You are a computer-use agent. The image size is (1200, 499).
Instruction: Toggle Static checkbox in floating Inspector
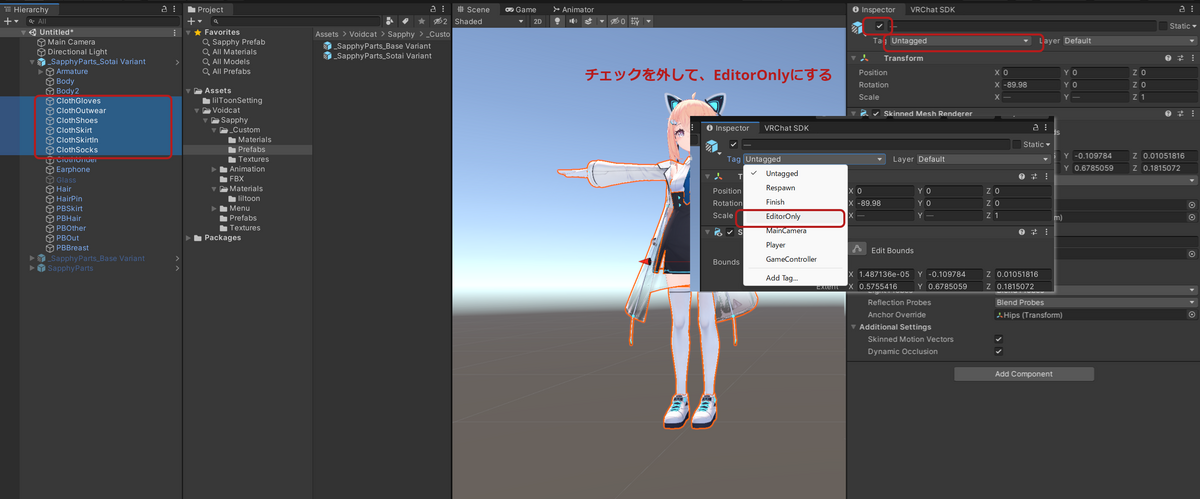click(x=1016, y=145)
